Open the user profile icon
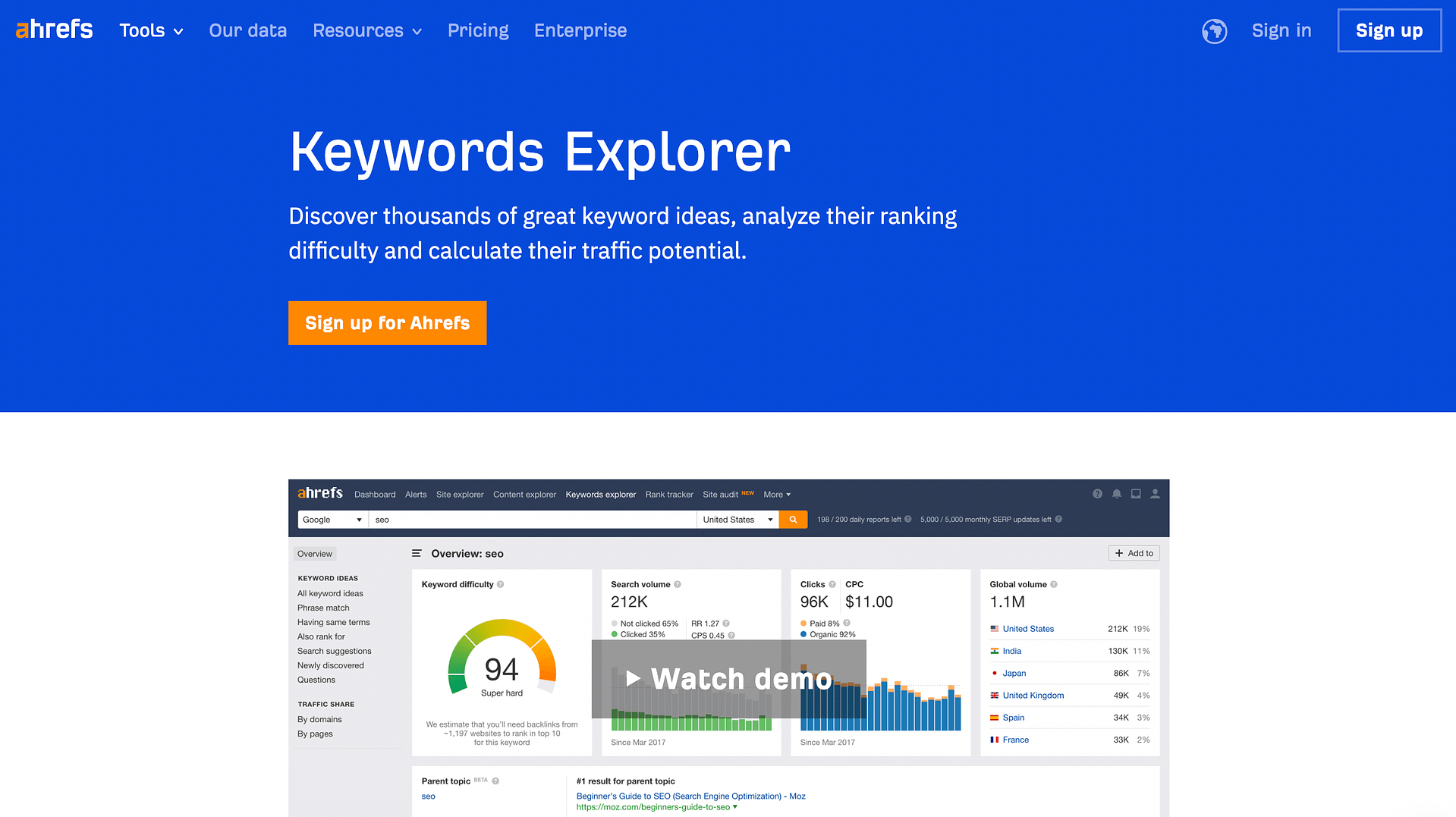 coord(1155,494)
